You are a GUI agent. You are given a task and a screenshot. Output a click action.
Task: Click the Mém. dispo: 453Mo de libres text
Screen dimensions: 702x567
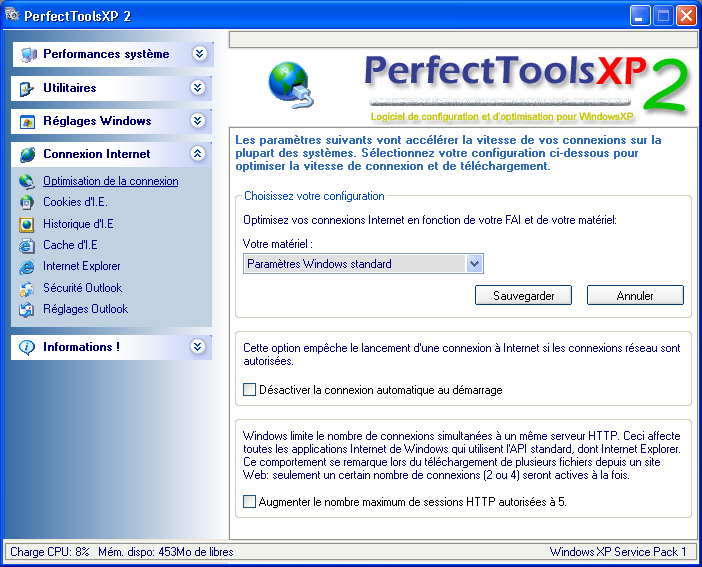pyautogui.click(x=166, y=552)
